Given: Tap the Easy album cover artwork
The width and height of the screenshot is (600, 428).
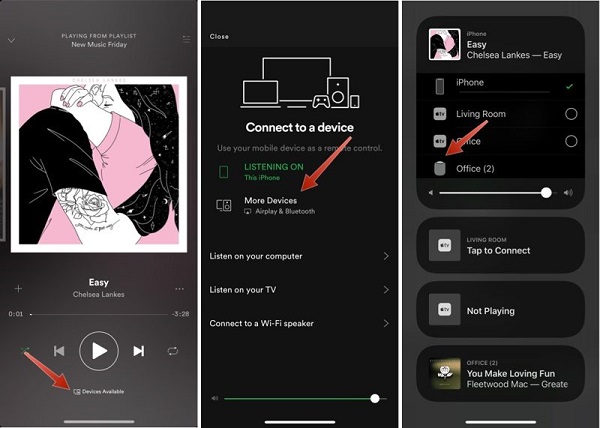Looking at the screenshot, I should tap(99, 164).
